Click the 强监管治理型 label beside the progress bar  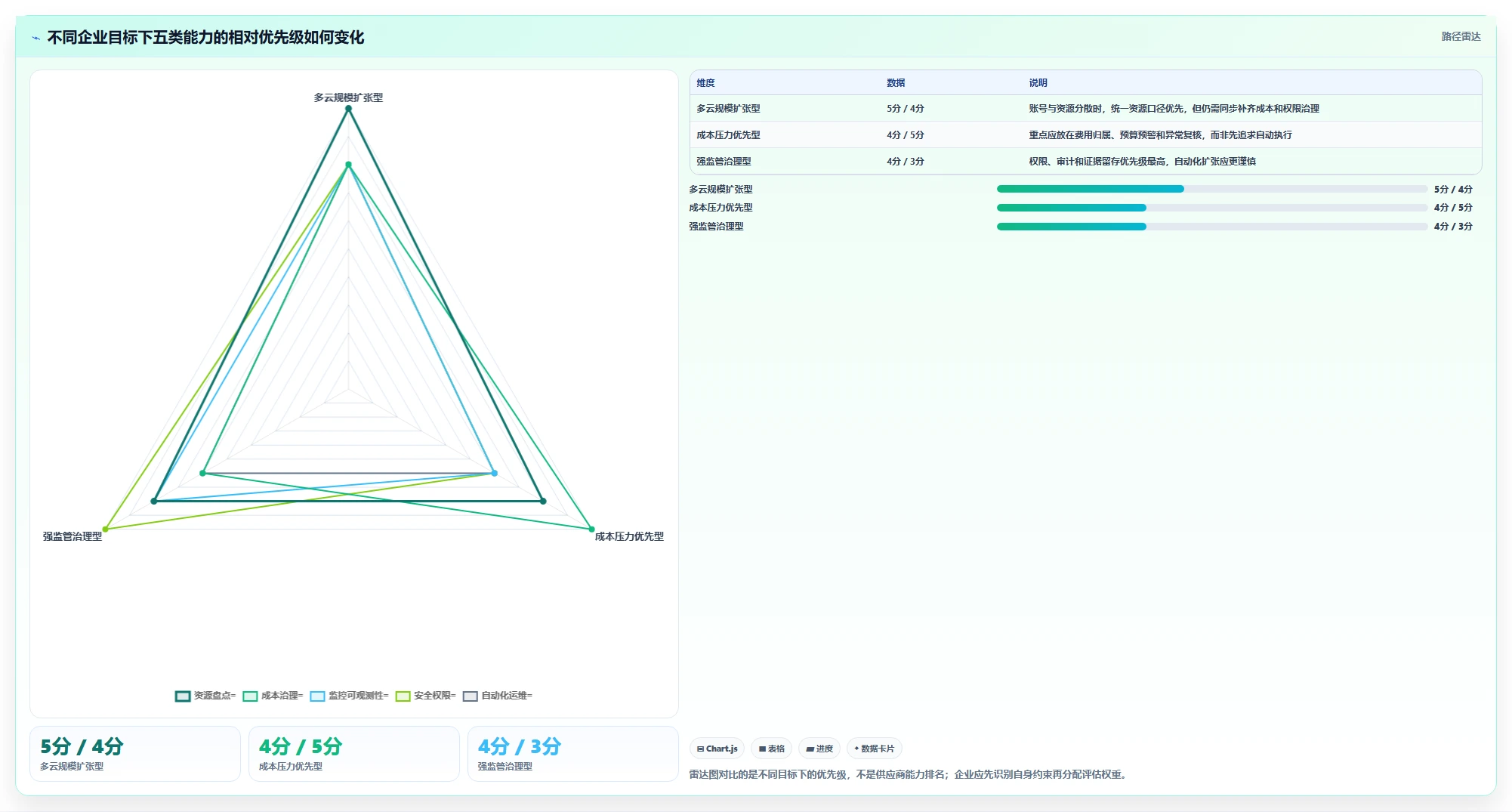tap(716, 227)
